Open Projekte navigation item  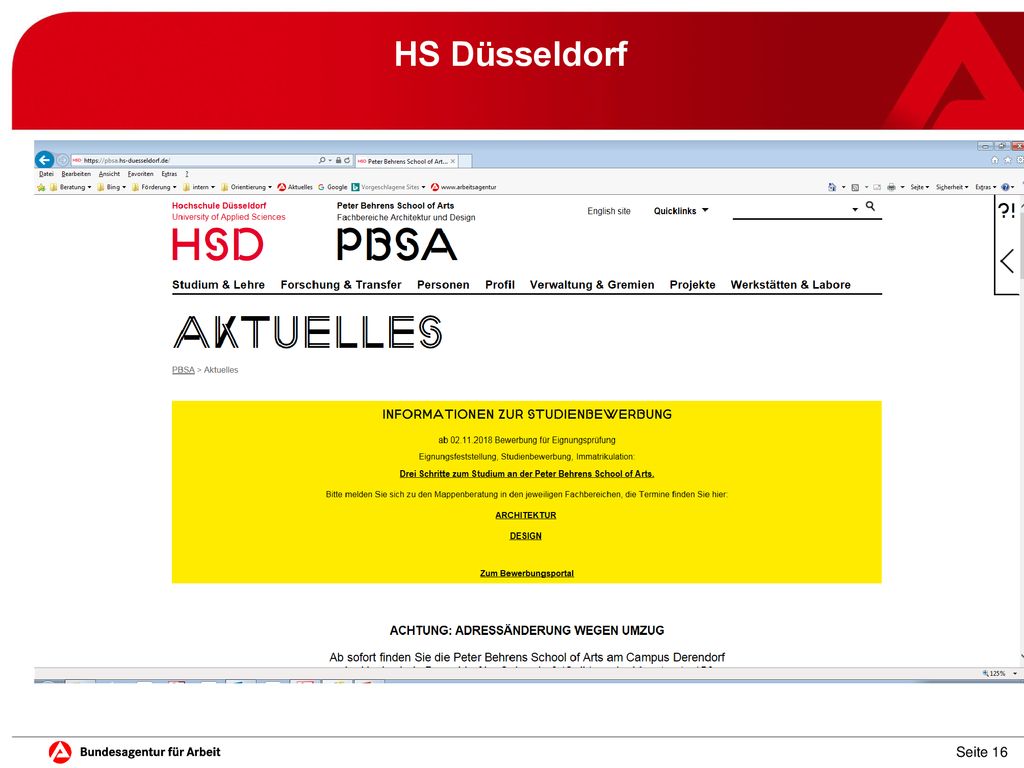[693, 285]
